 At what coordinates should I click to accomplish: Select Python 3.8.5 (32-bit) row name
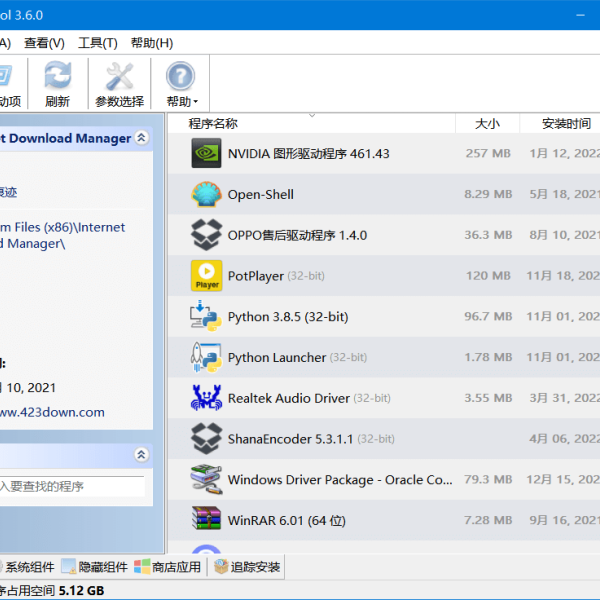click(x=288, y=317)
